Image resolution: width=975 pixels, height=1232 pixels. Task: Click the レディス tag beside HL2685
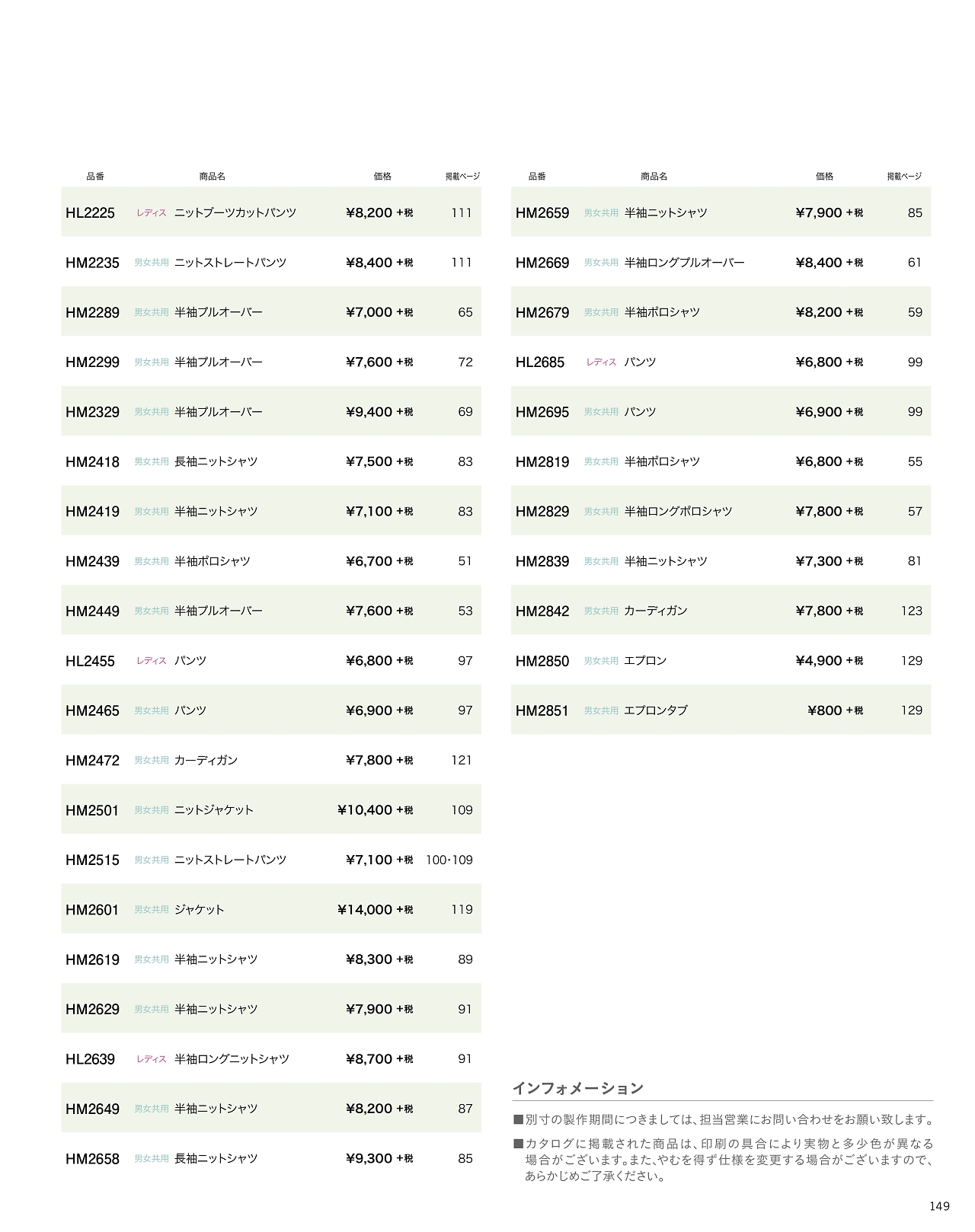(601, 362)
